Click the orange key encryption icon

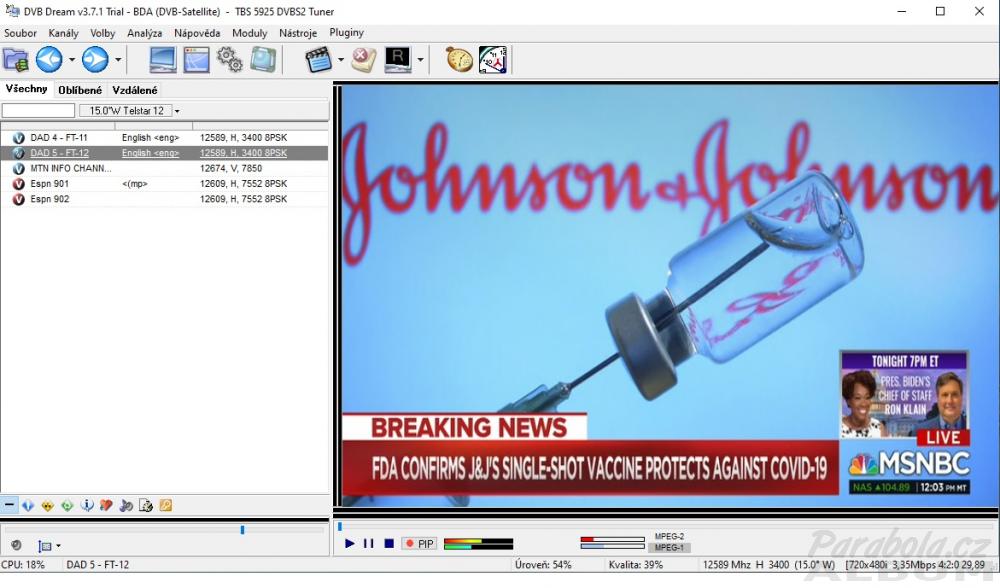pos(166,506)
